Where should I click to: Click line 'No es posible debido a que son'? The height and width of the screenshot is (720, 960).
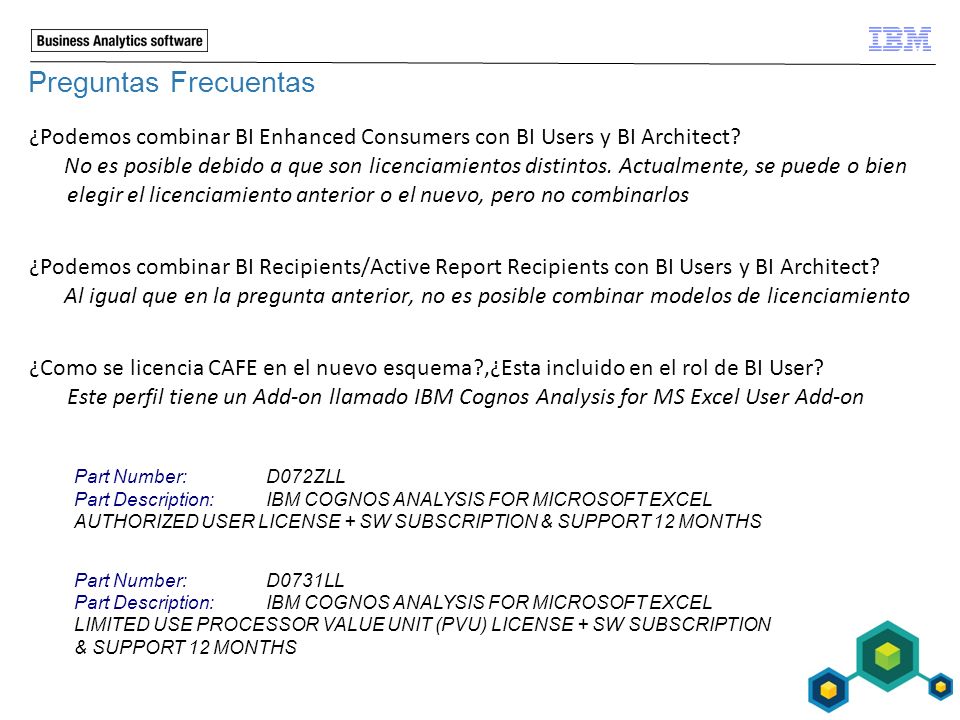pyautogui.click(x=486, y=166)
